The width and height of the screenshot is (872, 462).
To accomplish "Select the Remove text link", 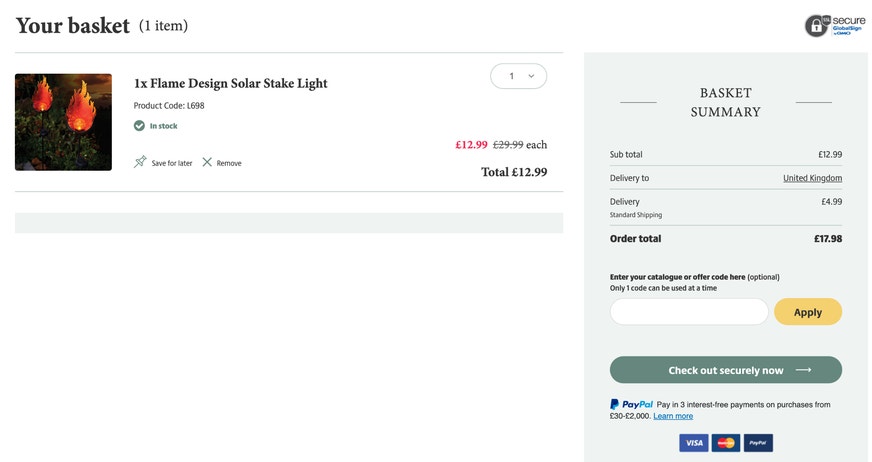I will pos(229,163).
